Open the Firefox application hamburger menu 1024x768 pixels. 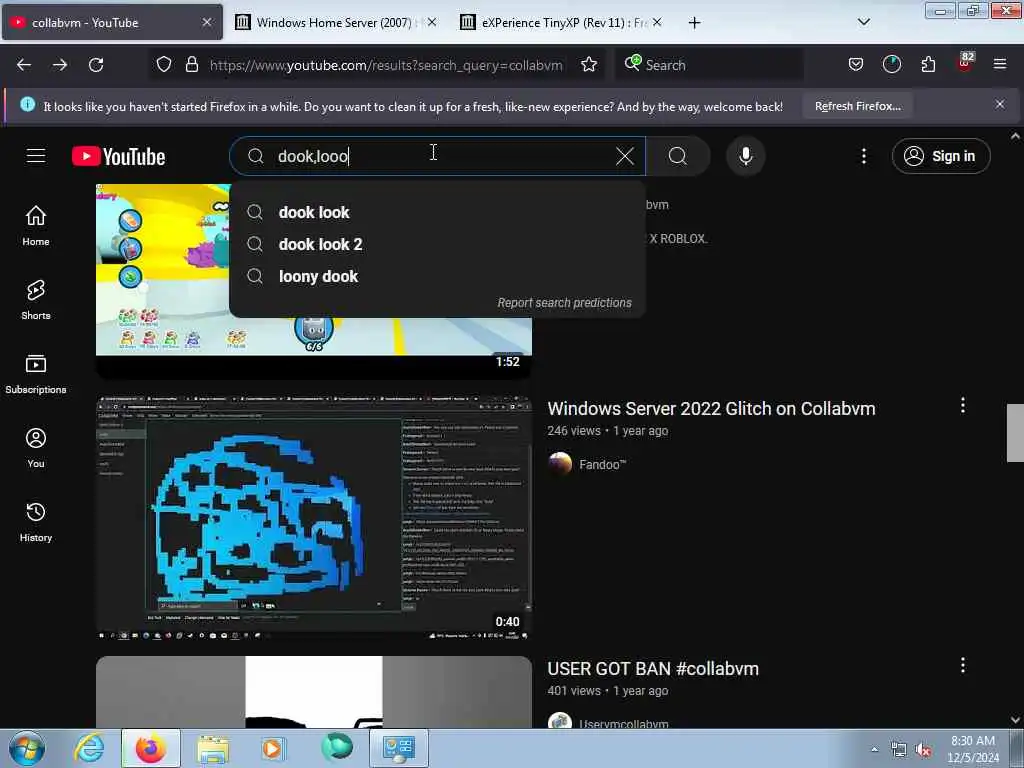(1000, 65)
